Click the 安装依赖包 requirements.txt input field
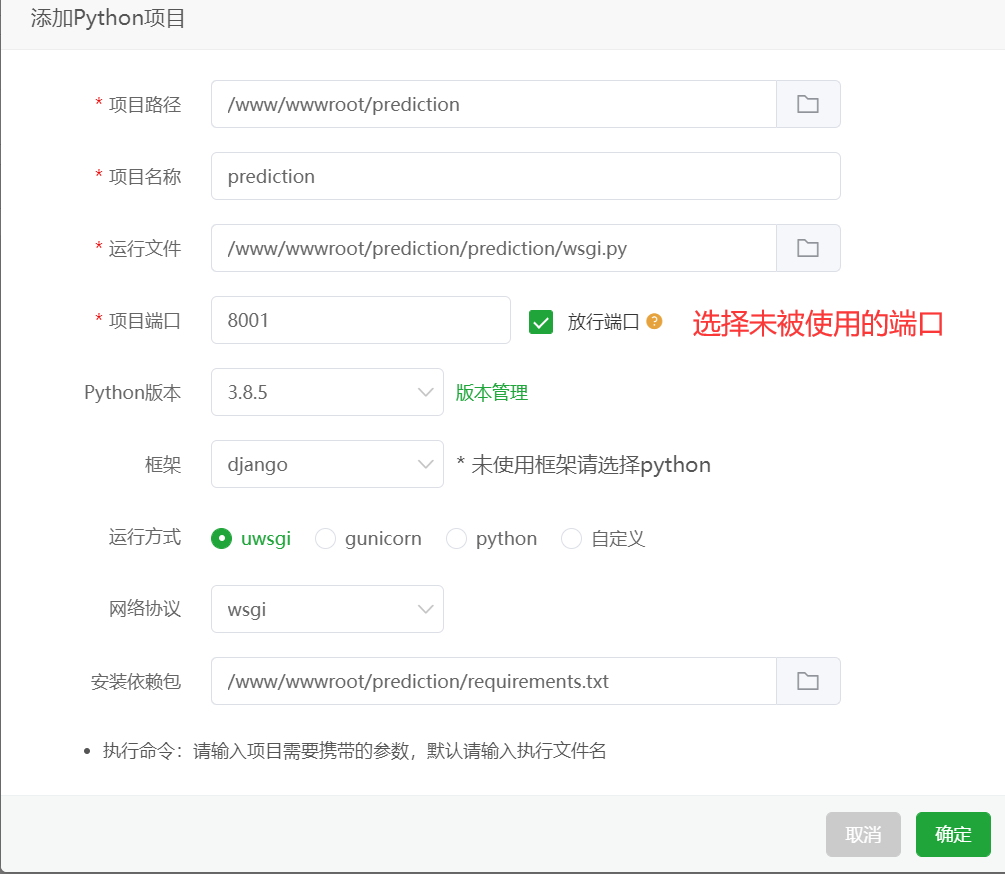 493,681
